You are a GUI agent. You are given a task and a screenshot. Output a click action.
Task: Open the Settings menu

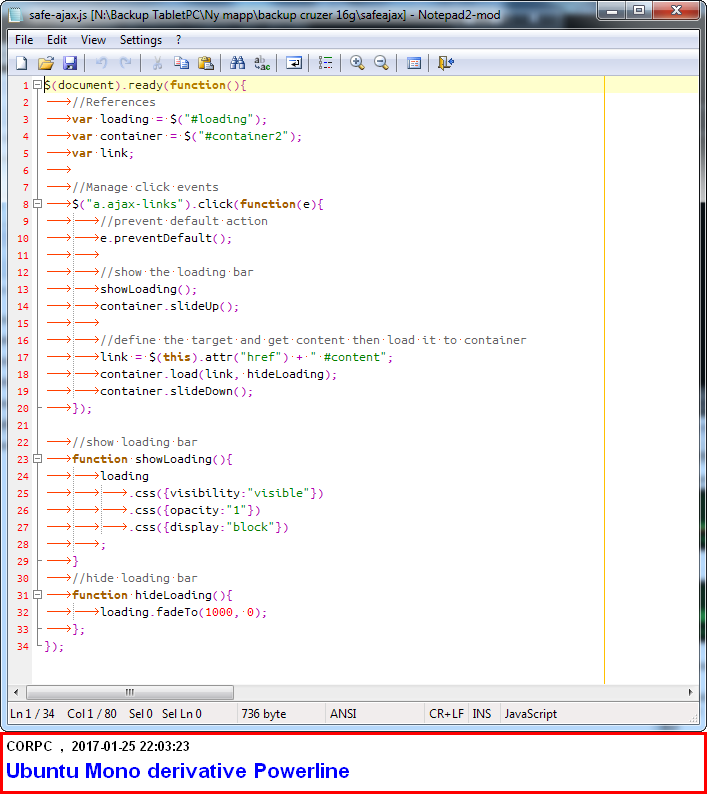tap(141, 40)
